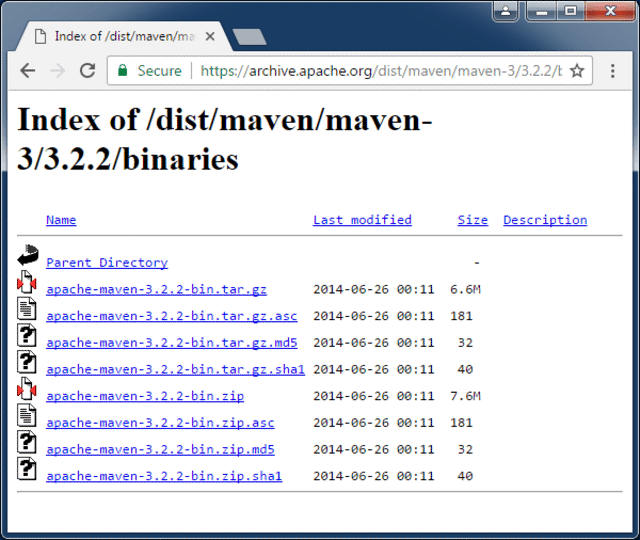Click text file icon beside bin.tar.gz.asc
This screenshot has height=540, width=640.
click(27, 309)
